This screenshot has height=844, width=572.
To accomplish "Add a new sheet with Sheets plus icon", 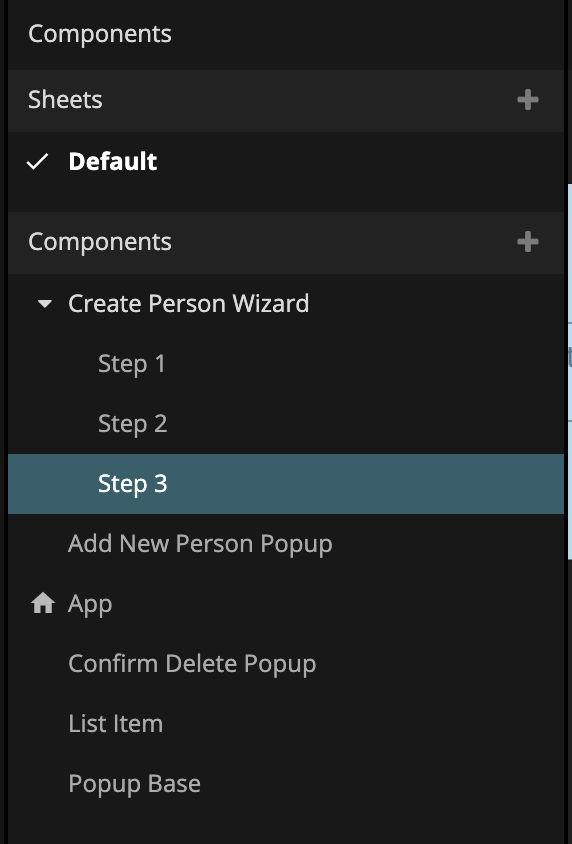I will [x=527, y=100].
